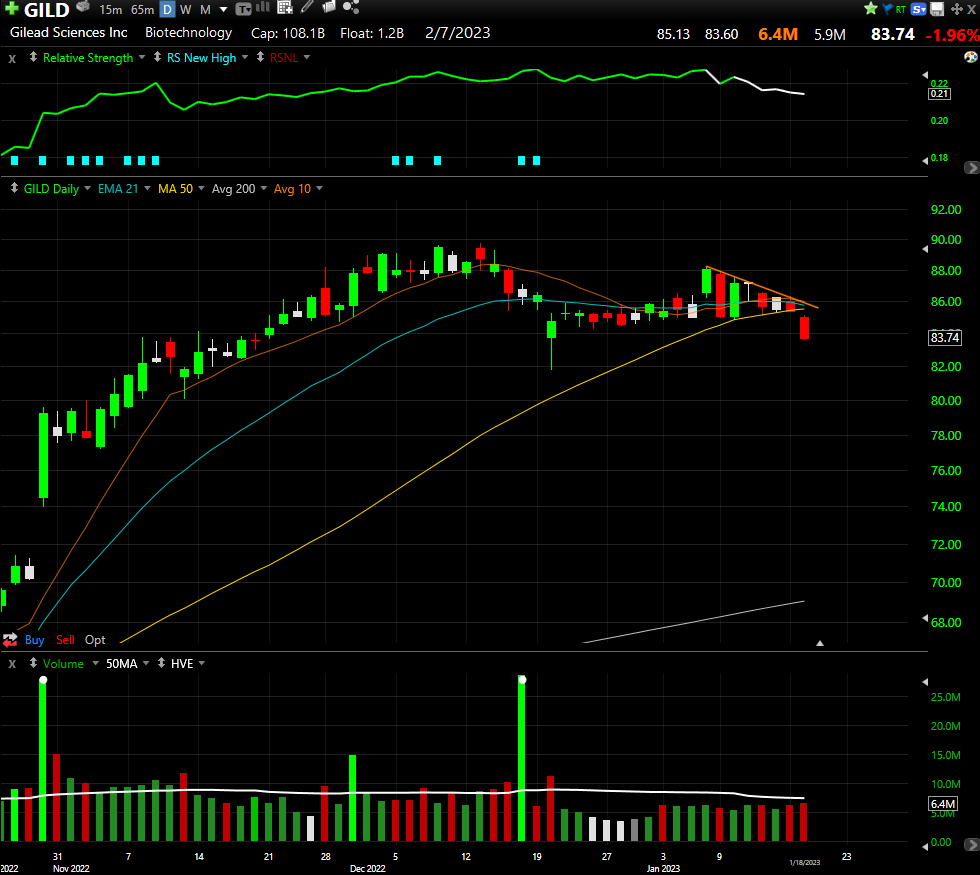Image resolution: width=980 pixels, height=875 pixels.
Task: Click the 83.74 price axis label box
Action: tap(945, 338)
